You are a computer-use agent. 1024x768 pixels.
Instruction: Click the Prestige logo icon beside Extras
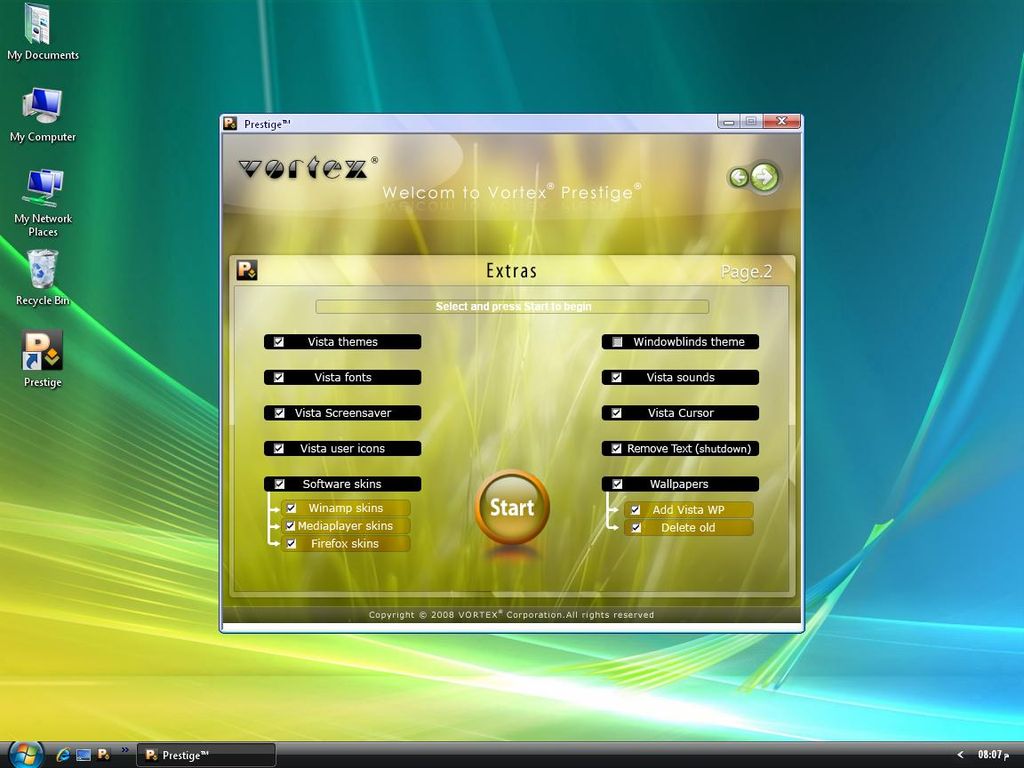[247, 270]
